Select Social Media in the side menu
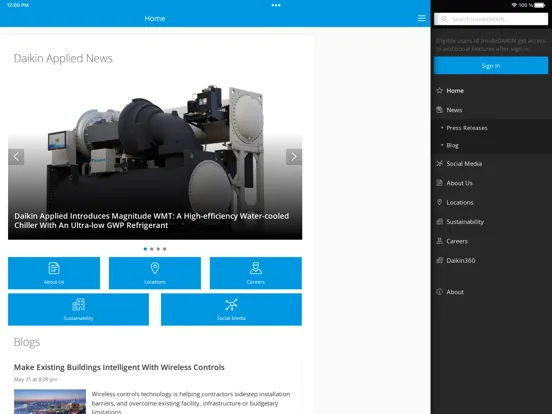Viewport: 552px width, 414px height. pyautogui.click(x=464, y=163)
